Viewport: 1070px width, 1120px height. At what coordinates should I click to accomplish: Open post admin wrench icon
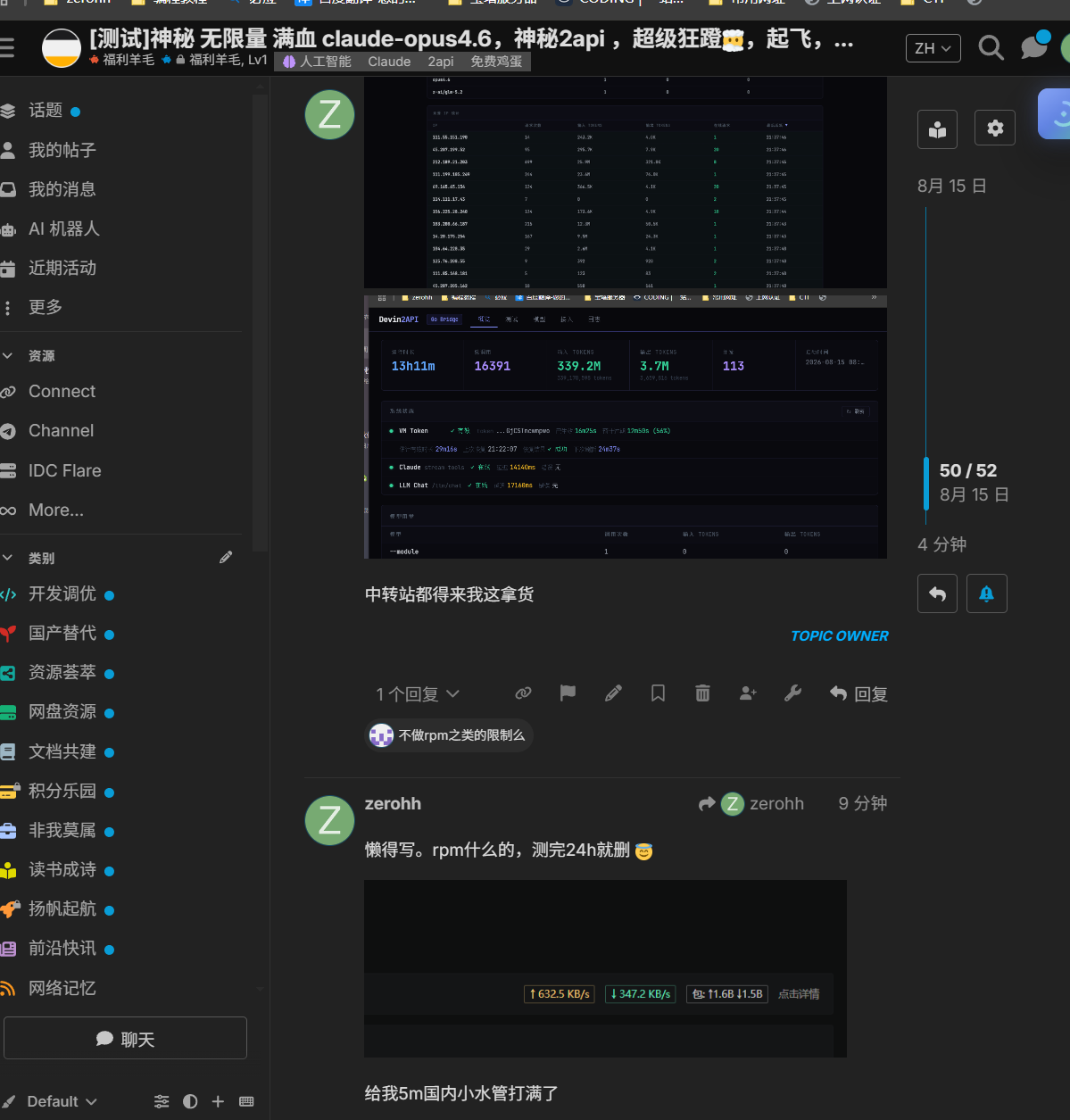click(792, 693)
